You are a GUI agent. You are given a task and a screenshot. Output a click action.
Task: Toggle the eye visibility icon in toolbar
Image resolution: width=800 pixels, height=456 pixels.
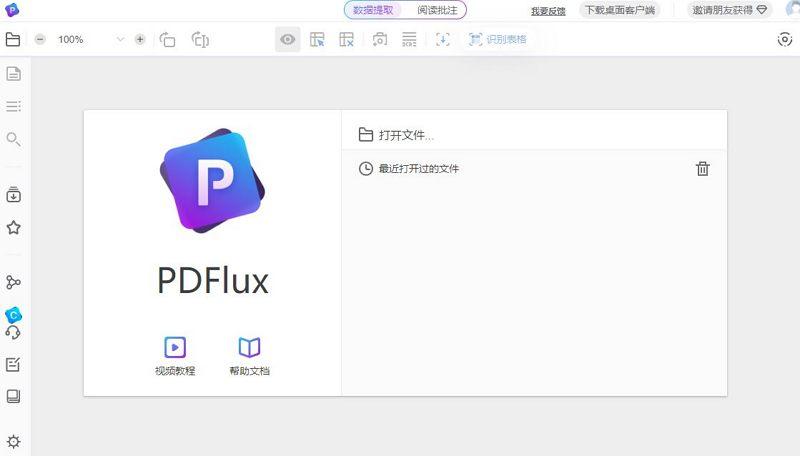(288, 39)
